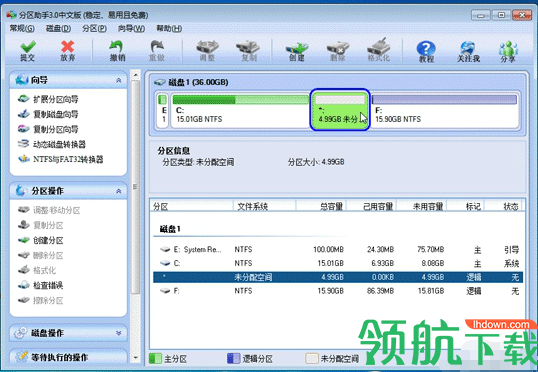Click the 撤销 (undo) toolbar icon

coord(117,50)
